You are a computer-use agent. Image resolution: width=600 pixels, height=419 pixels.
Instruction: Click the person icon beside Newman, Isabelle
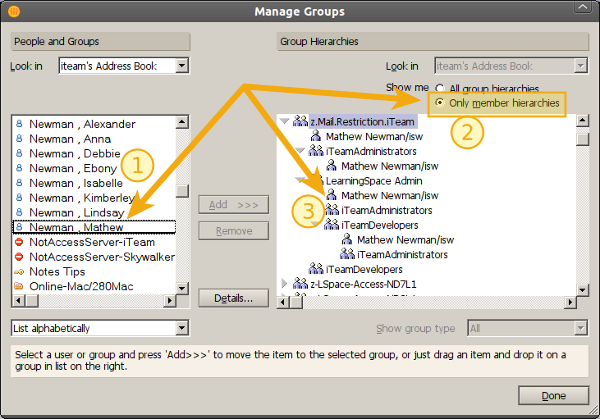pos(19,183)
